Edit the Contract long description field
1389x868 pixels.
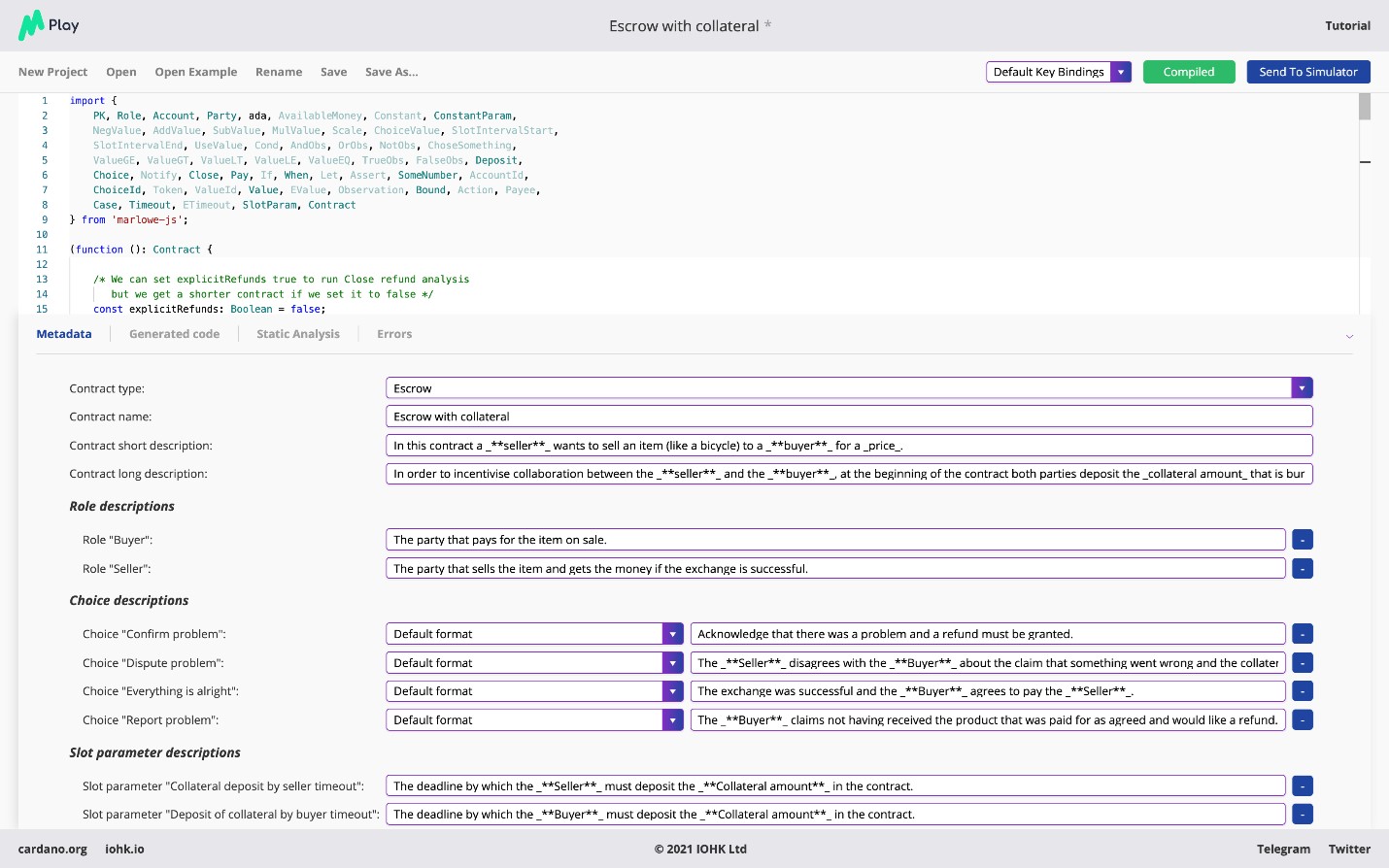tap(849, 474)
